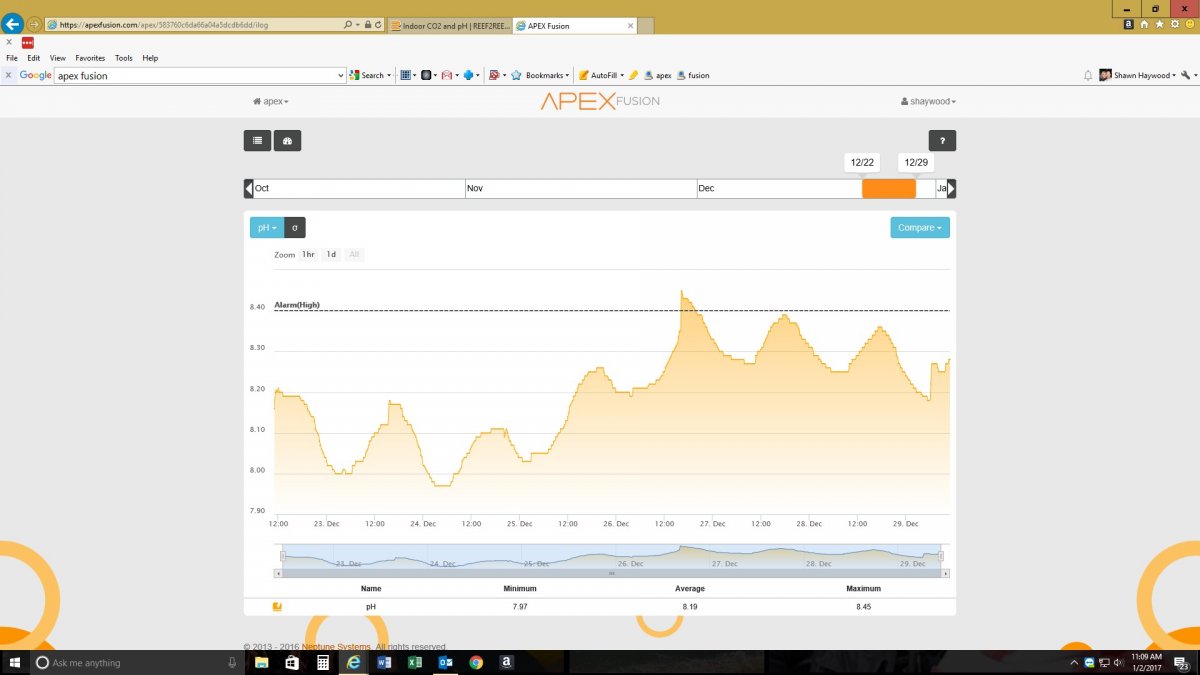Click the timeline left arrow
The image size is (1200, 675).
249,188
